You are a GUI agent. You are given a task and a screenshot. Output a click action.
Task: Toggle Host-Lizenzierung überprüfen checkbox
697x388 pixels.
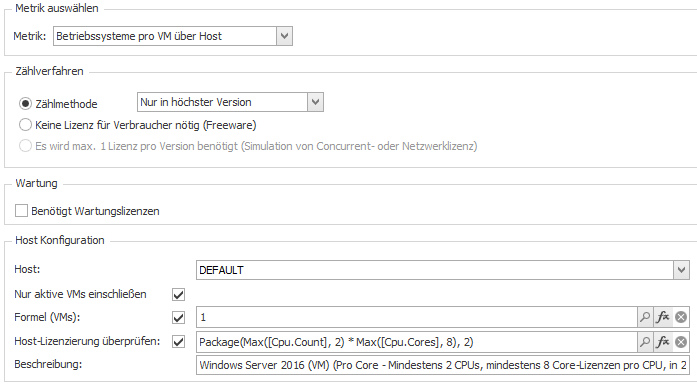coord(178,342)
